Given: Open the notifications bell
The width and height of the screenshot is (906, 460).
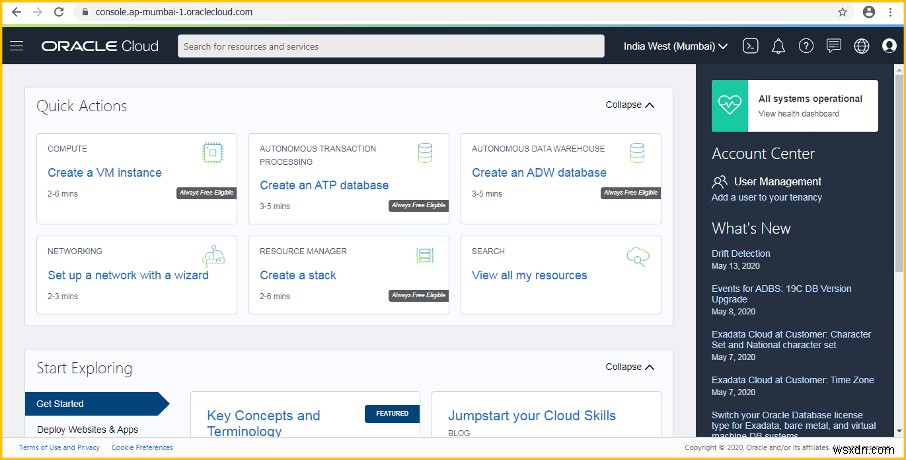Looking at the screenshot, I should (x=779, y=46).
